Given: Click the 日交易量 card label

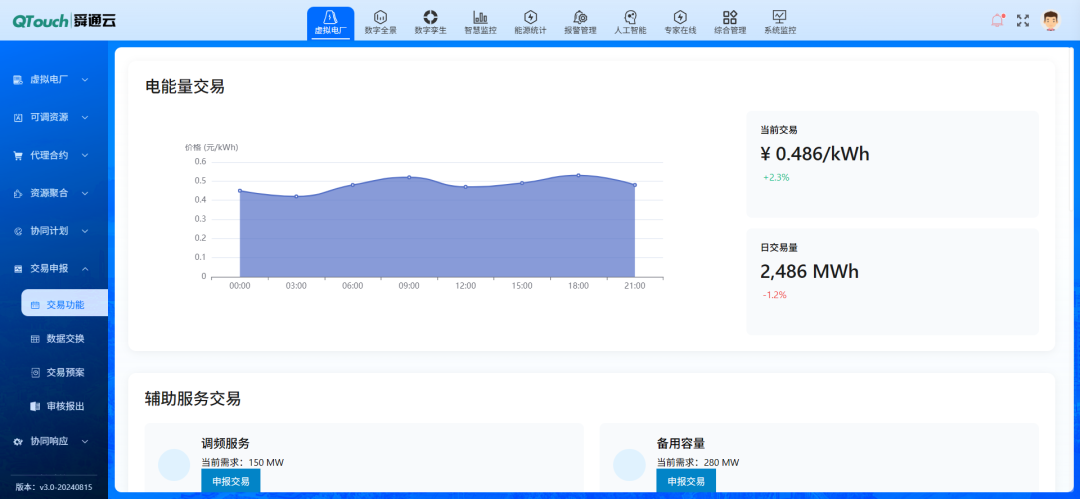Looking at the screenshot, I should pyautogui.click(x=779, y=247).
